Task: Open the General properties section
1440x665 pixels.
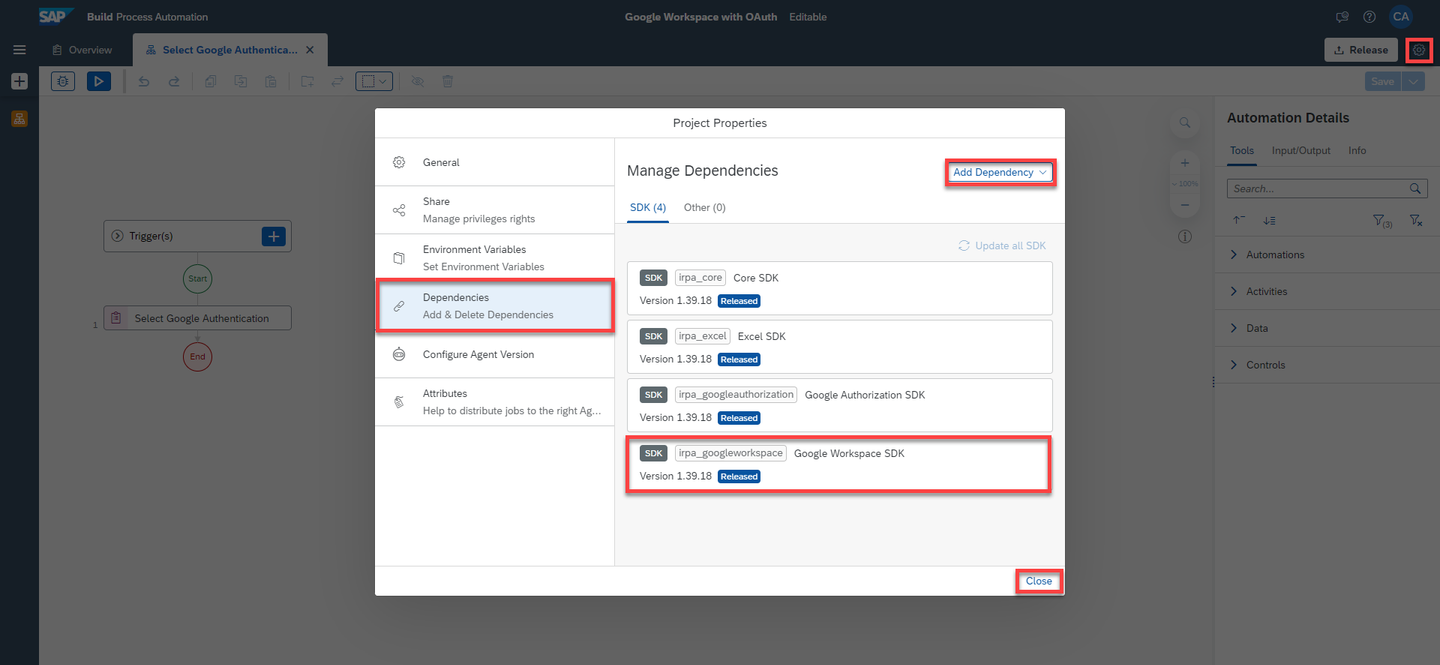Action: [495, 162]
